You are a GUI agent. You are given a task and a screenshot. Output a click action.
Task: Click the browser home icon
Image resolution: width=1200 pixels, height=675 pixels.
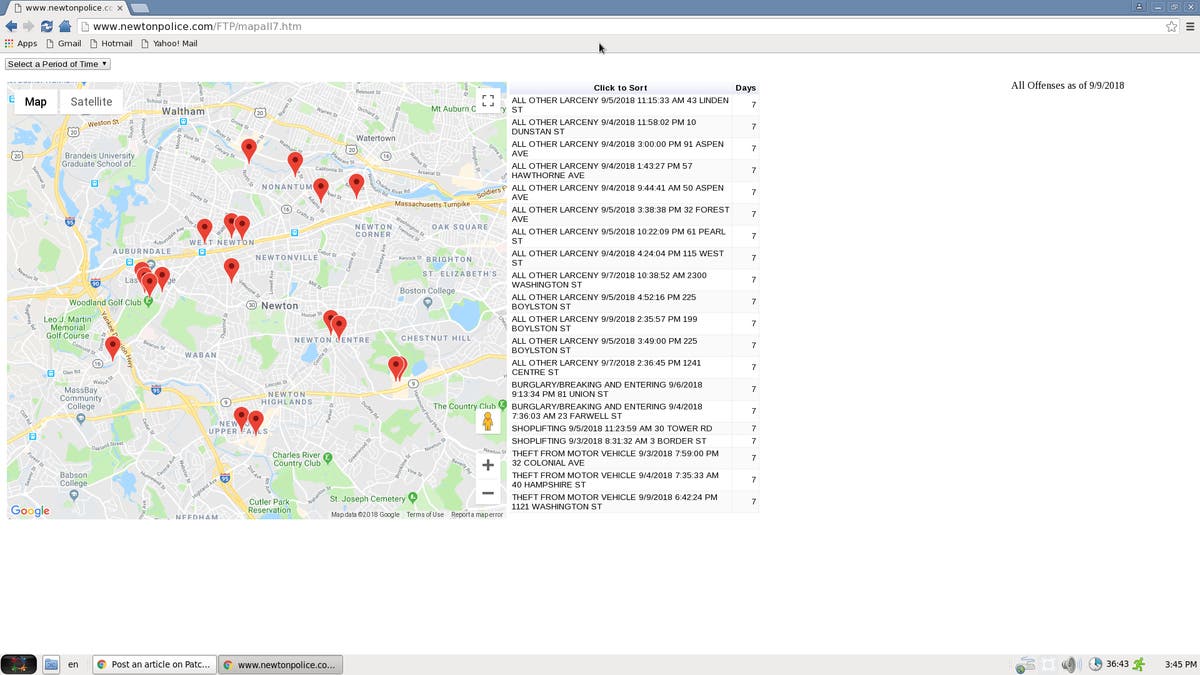[65, 26]
